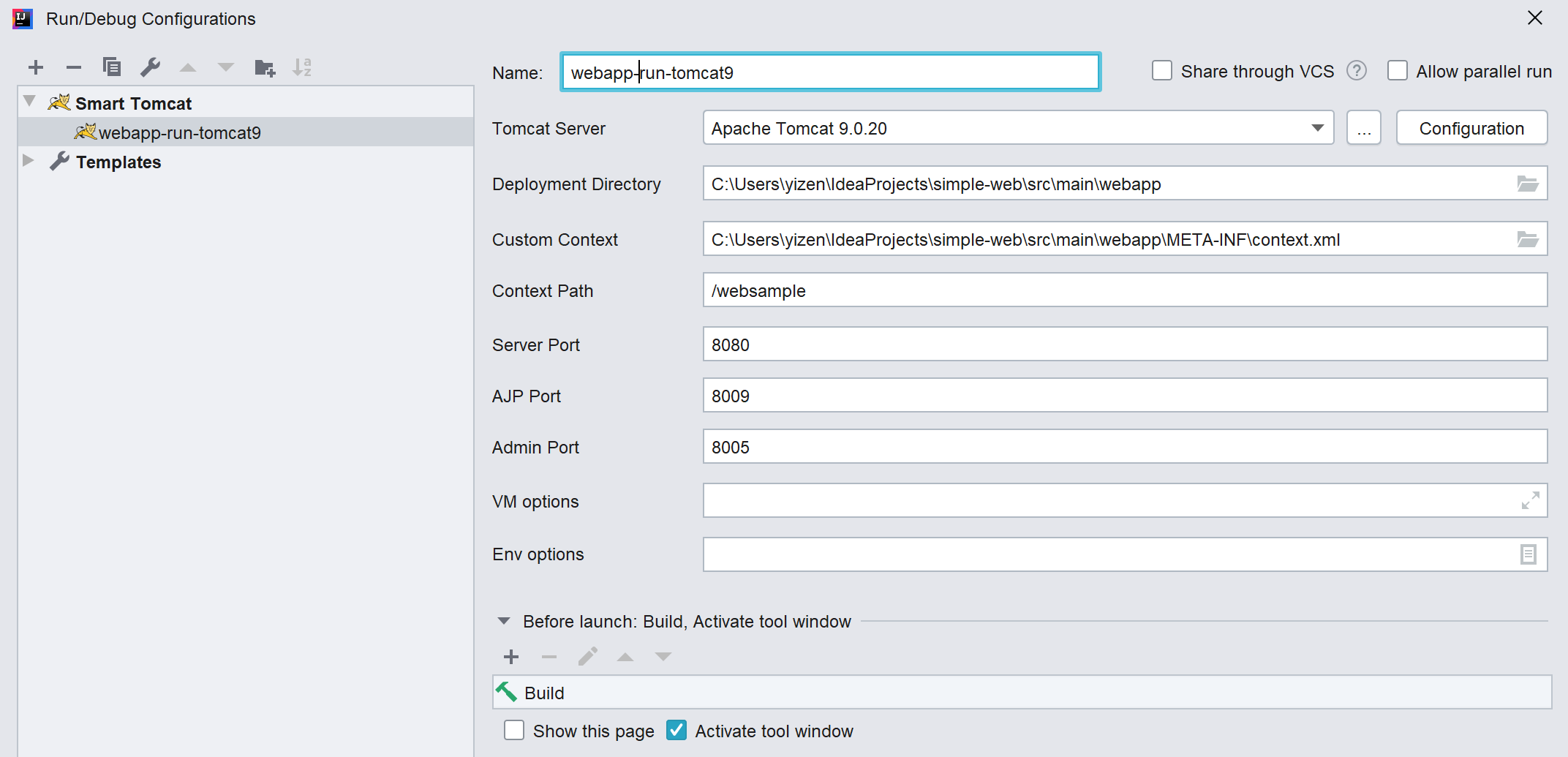The height and width of the screenshot is (757, 1568).
Task: Expand the VM options field
Action: point(1530,501)
